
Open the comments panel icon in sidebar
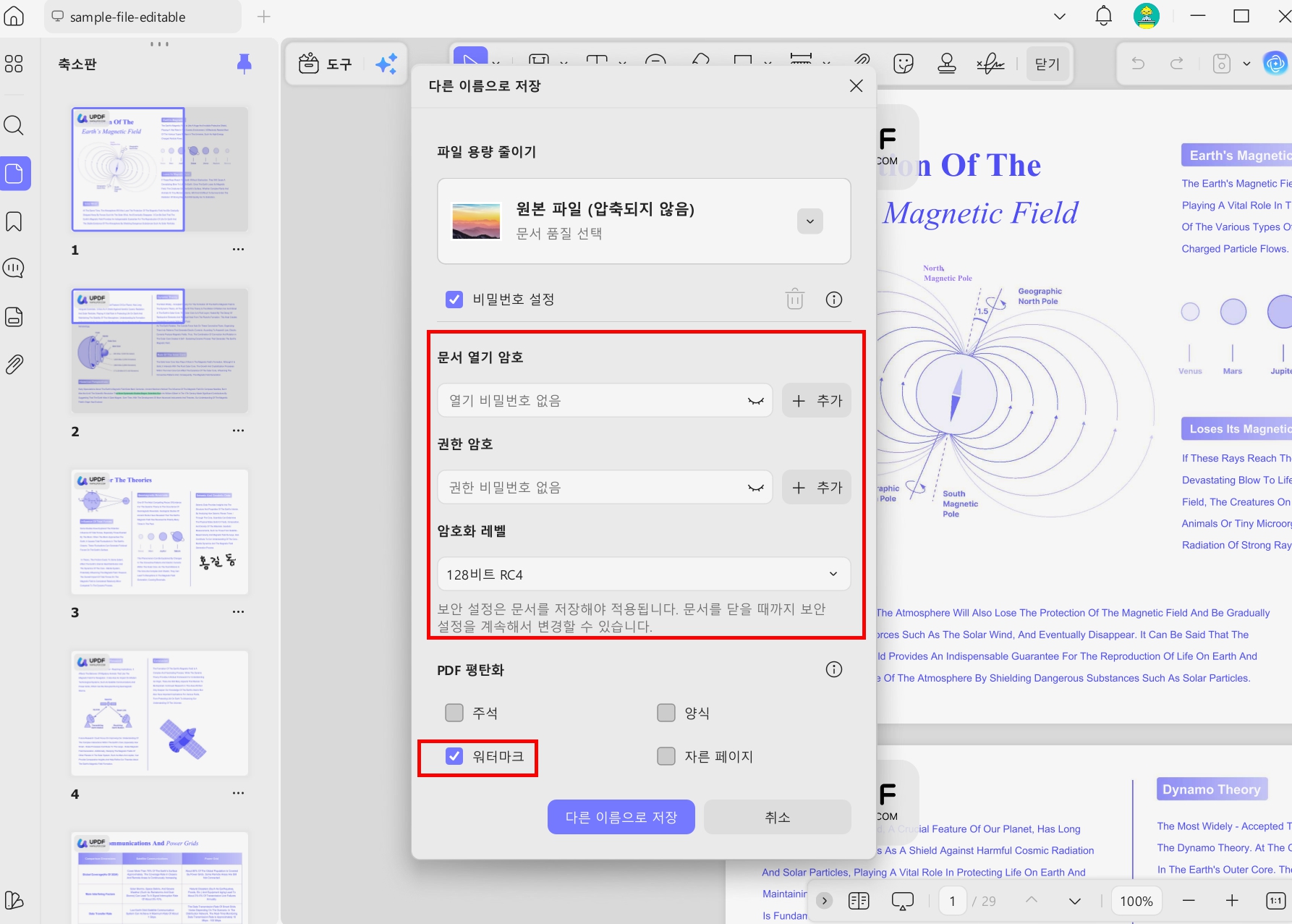pos(14,268)
